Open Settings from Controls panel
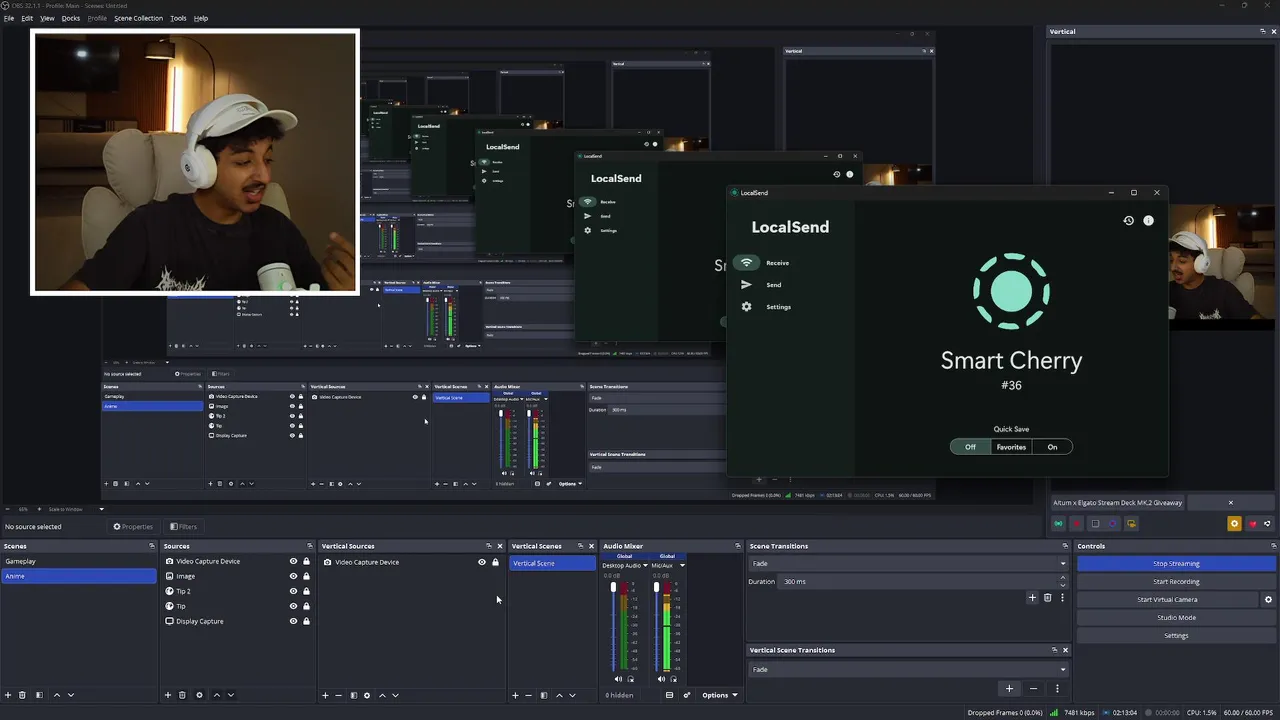Image resolution: width=1280 pixels, height=720 pixels. pyautogui.click(x=1176, y=636)
